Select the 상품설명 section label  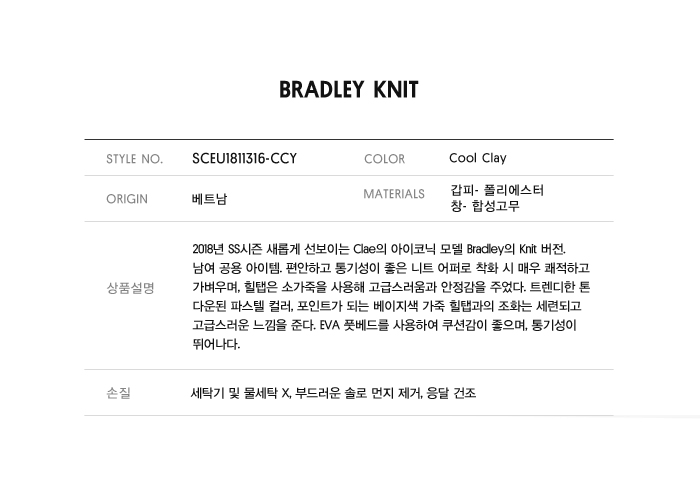click(x=131, y=288)
